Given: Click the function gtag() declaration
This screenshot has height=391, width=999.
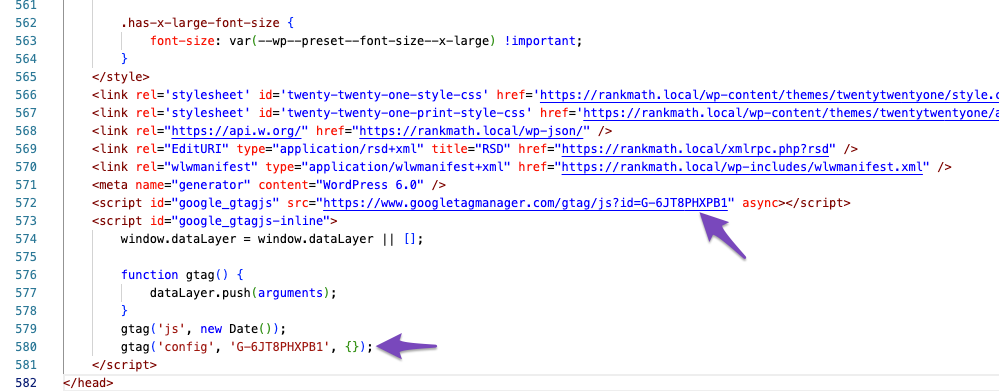Looking at the screenshot, I should (x=182, y=275).
